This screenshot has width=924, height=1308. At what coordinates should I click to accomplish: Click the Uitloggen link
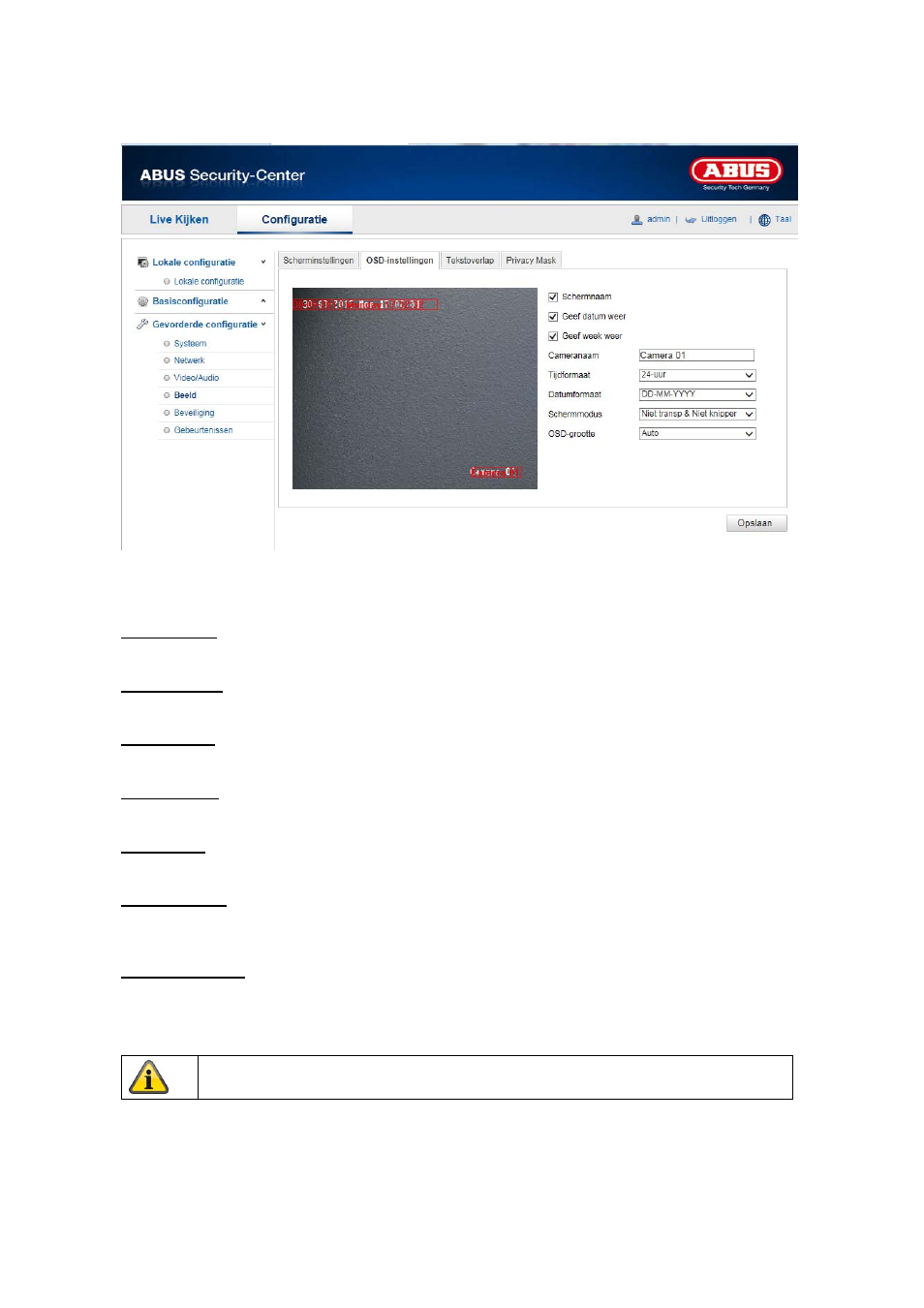click(719, 220)
